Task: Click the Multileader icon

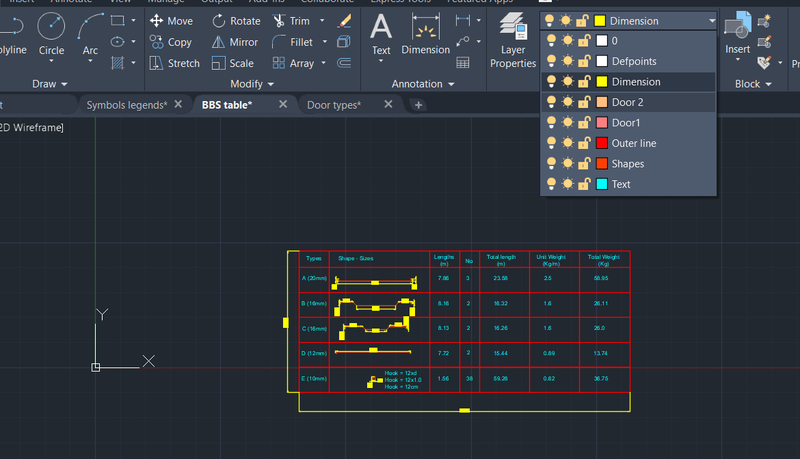Action: pos(463,41)
